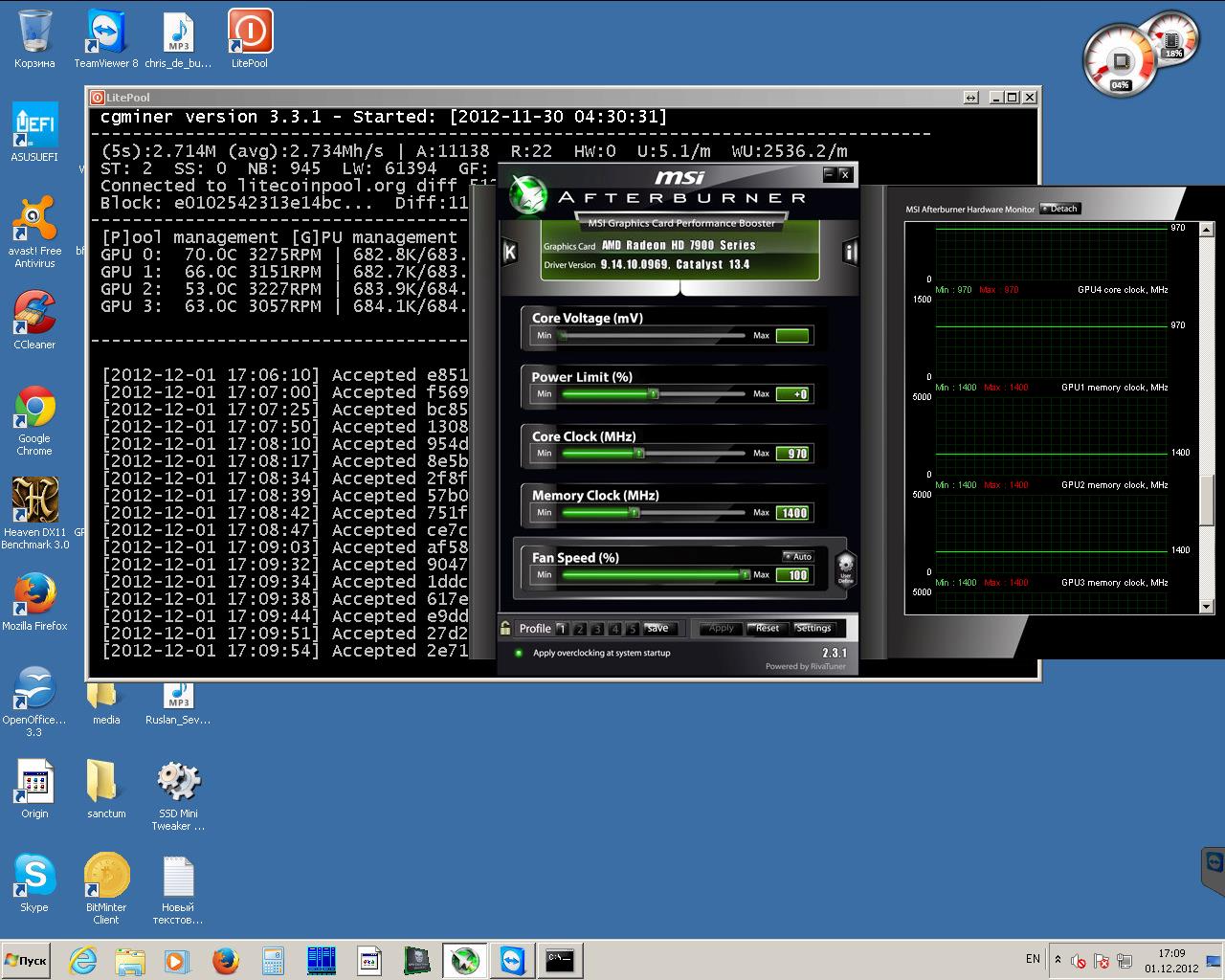Select Afterburner profile slot 2
This screenshot has width=1225, height=980.
tap(579, 629)
